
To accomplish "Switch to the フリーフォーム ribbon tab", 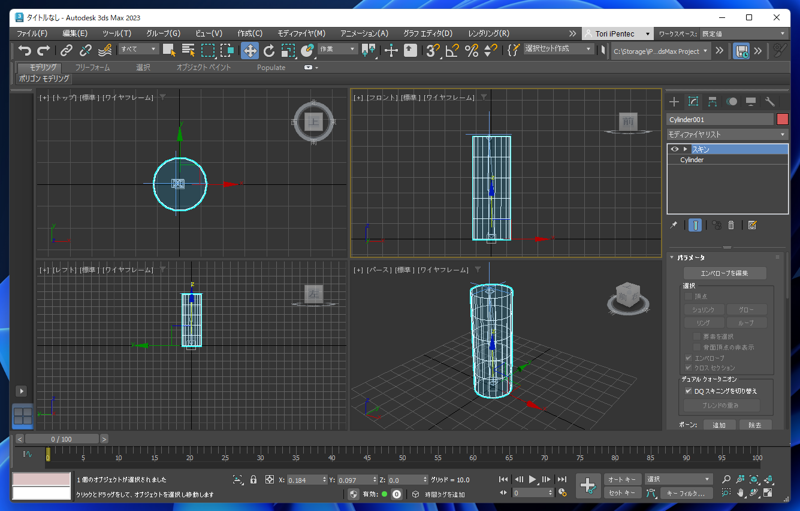I will (x=92, y=67).
